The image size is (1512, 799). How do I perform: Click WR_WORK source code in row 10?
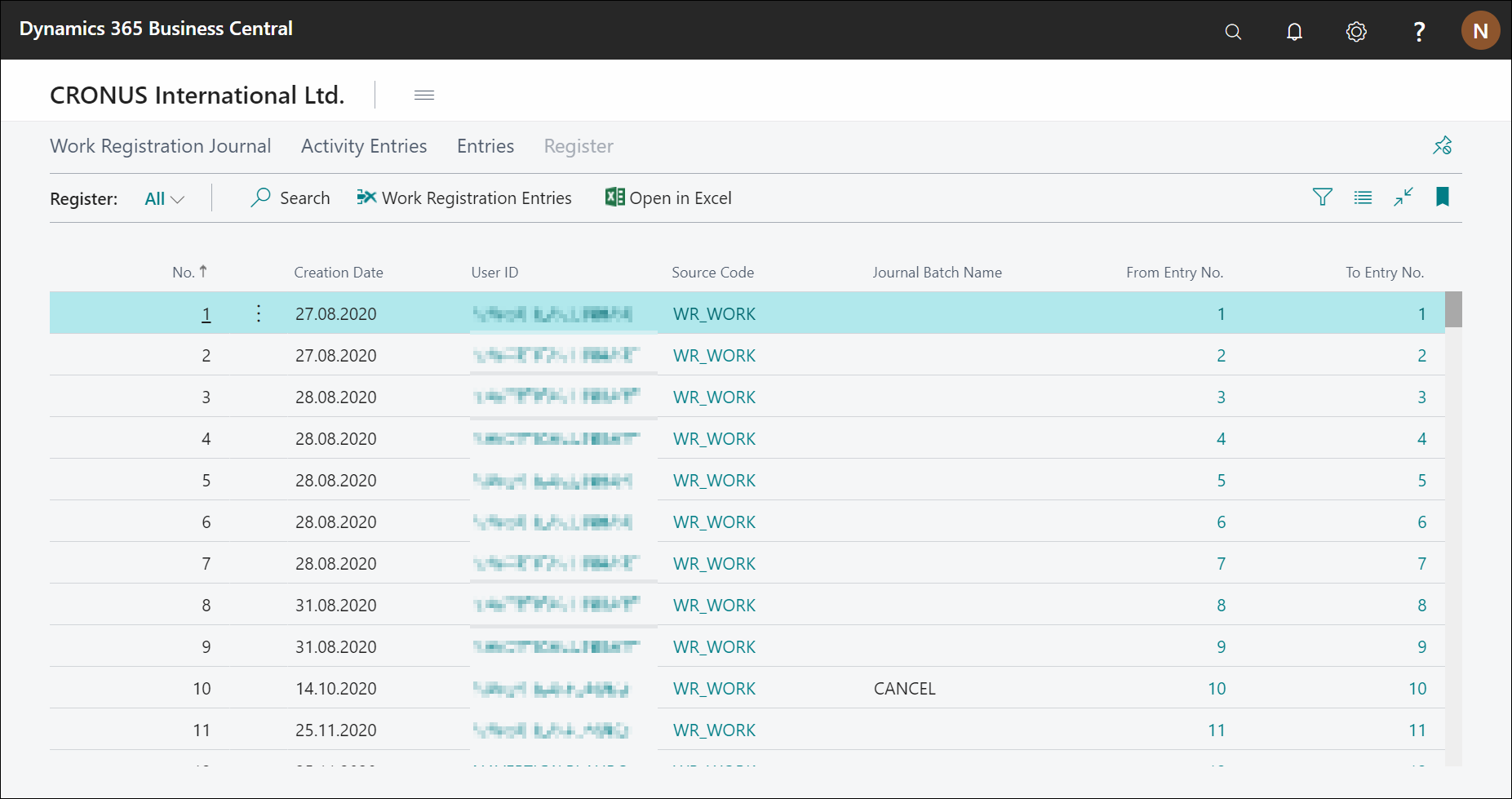click(714, 689)
